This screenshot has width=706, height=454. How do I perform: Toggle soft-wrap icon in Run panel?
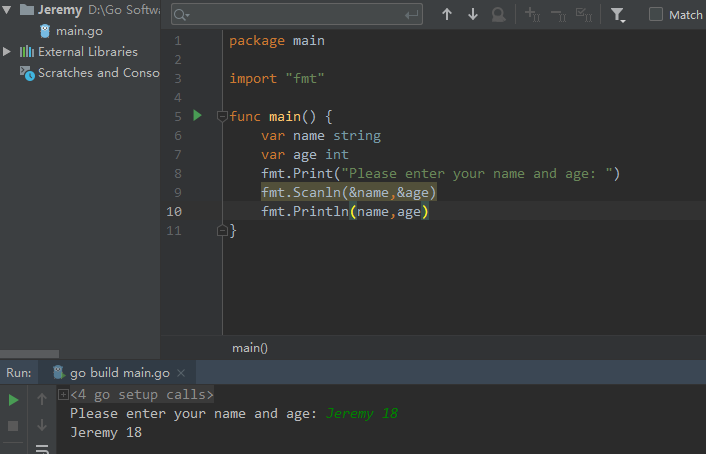click(42, 449)
